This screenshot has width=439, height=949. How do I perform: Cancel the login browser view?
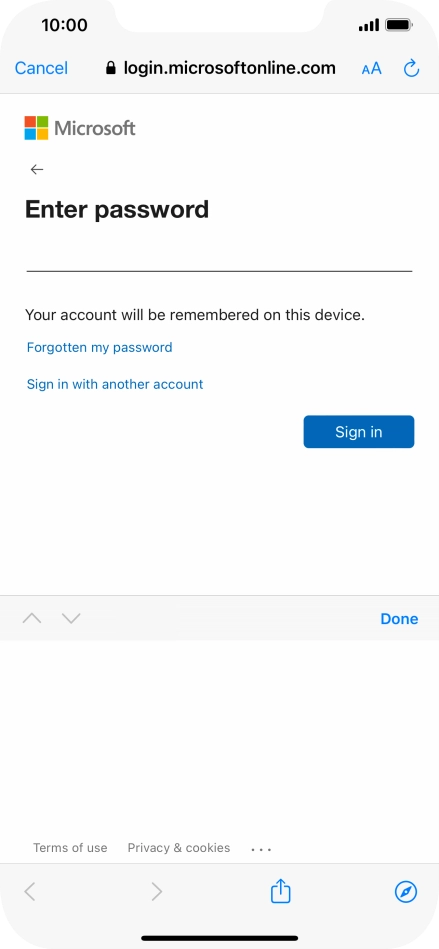coord(41,68)
